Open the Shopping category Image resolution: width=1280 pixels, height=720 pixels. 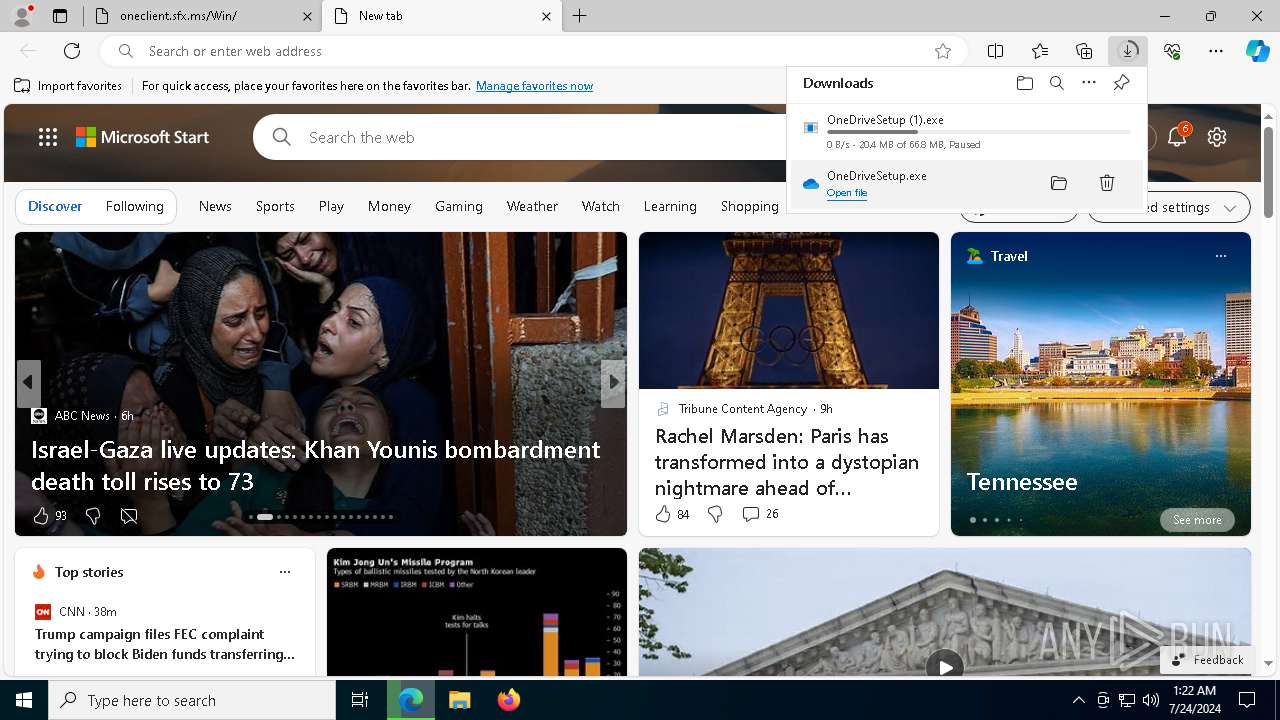(x=750, y=206)
